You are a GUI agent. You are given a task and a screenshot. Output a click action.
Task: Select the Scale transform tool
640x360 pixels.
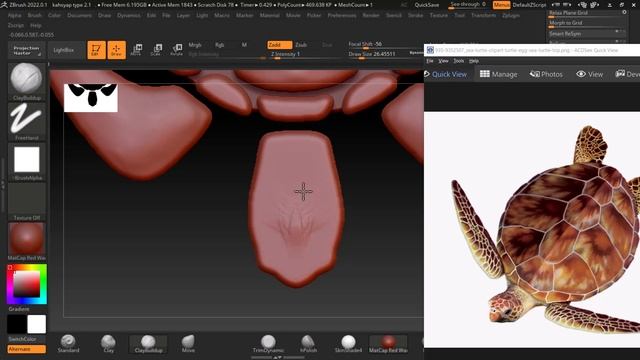click(156, 50)
